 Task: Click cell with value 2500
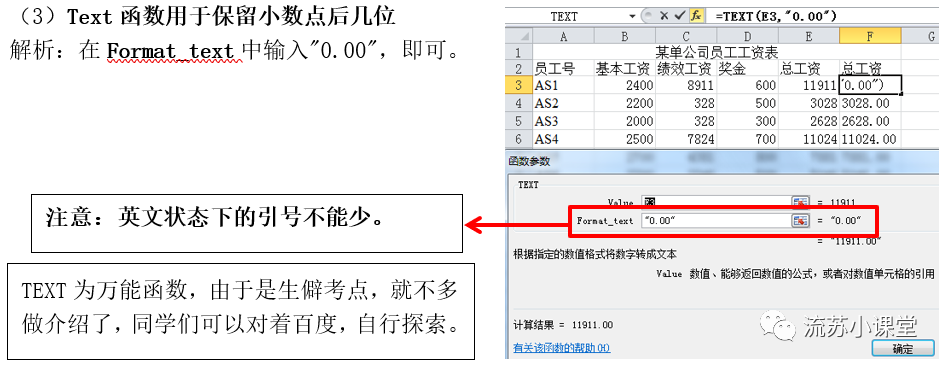tap(625, 139)
